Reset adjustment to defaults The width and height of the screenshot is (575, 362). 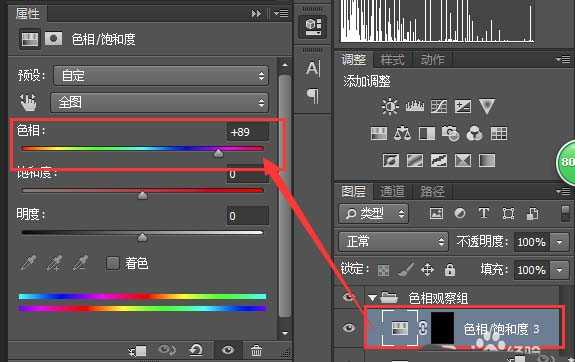coord(196,350)
